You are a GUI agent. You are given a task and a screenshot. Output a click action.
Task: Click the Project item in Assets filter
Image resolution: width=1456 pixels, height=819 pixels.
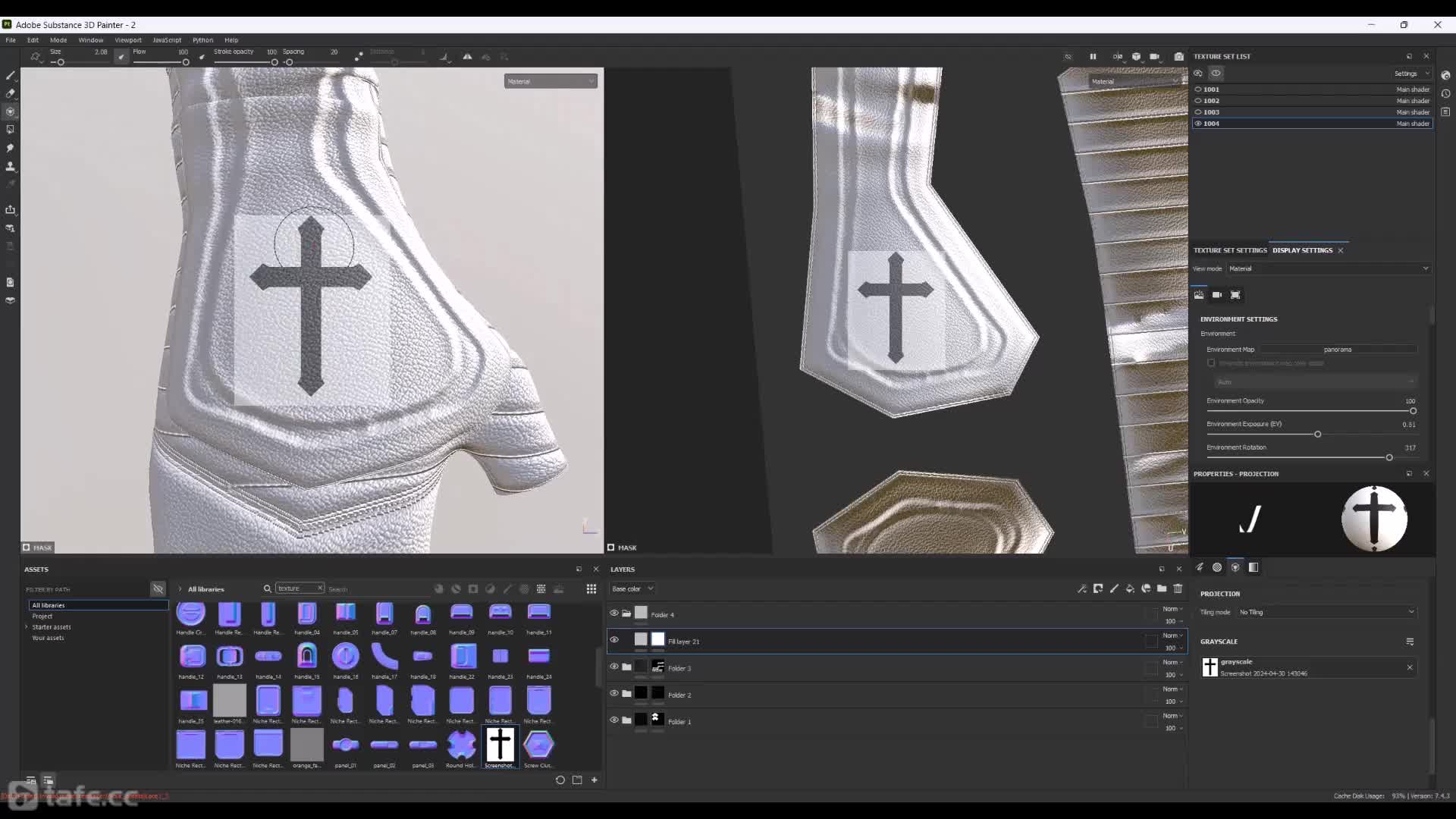(42, 617)
